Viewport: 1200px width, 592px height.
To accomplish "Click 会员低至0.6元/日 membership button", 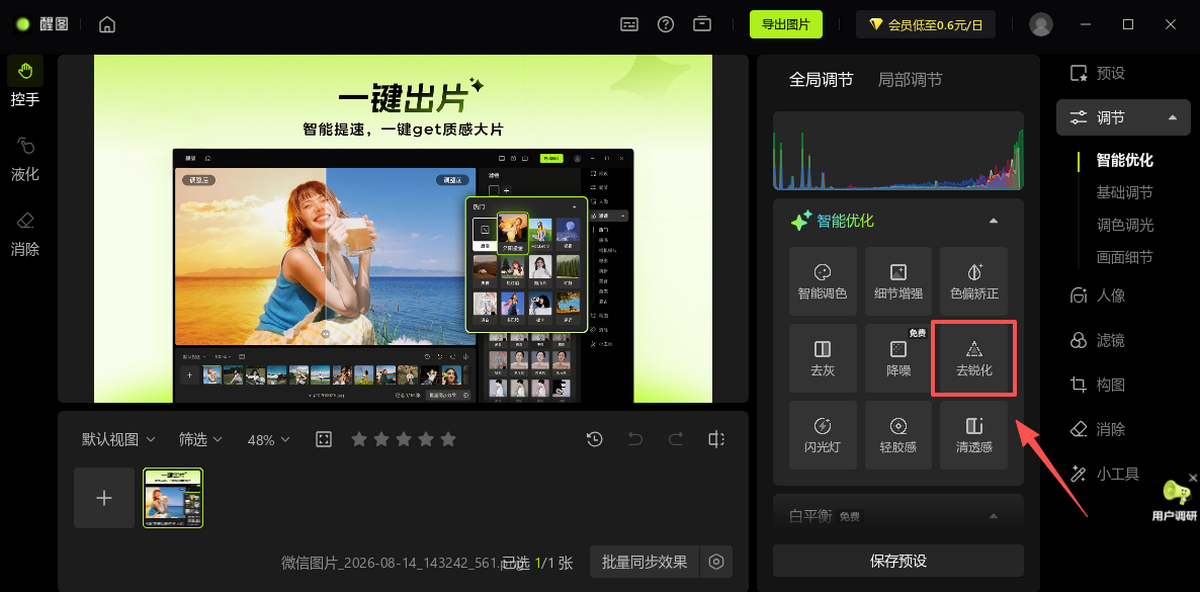I will tap(926, 24).
